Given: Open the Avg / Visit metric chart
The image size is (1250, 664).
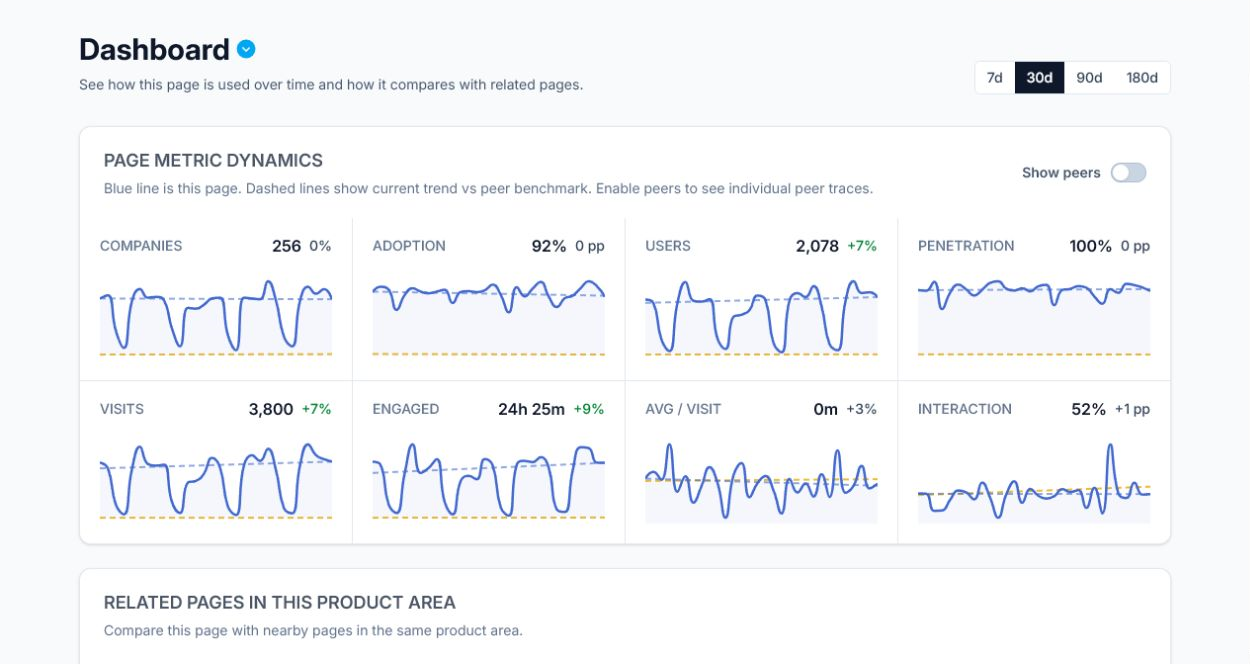Looking at the screenshot, I should (761, 483).
